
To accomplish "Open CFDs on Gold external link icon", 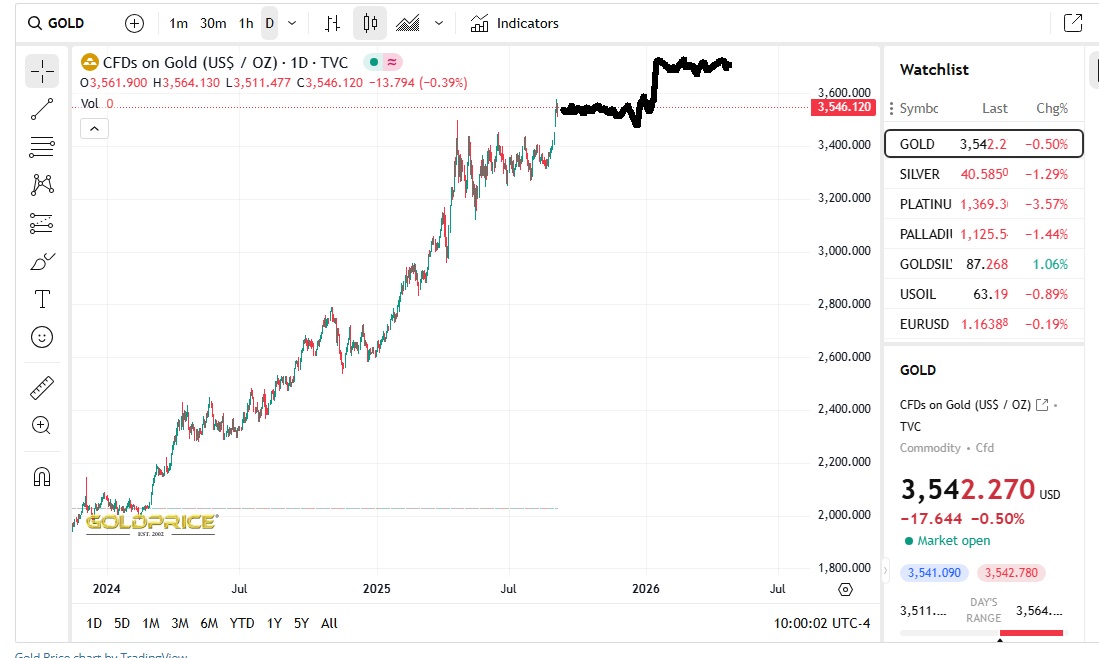I will pyautogui.click(x=1042, y=404).
